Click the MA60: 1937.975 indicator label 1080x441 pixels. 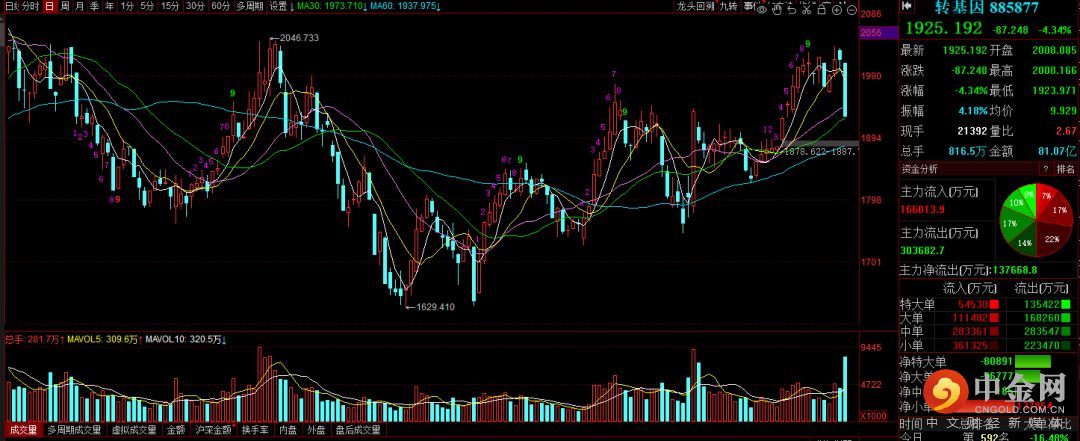[x=405, y=6]
